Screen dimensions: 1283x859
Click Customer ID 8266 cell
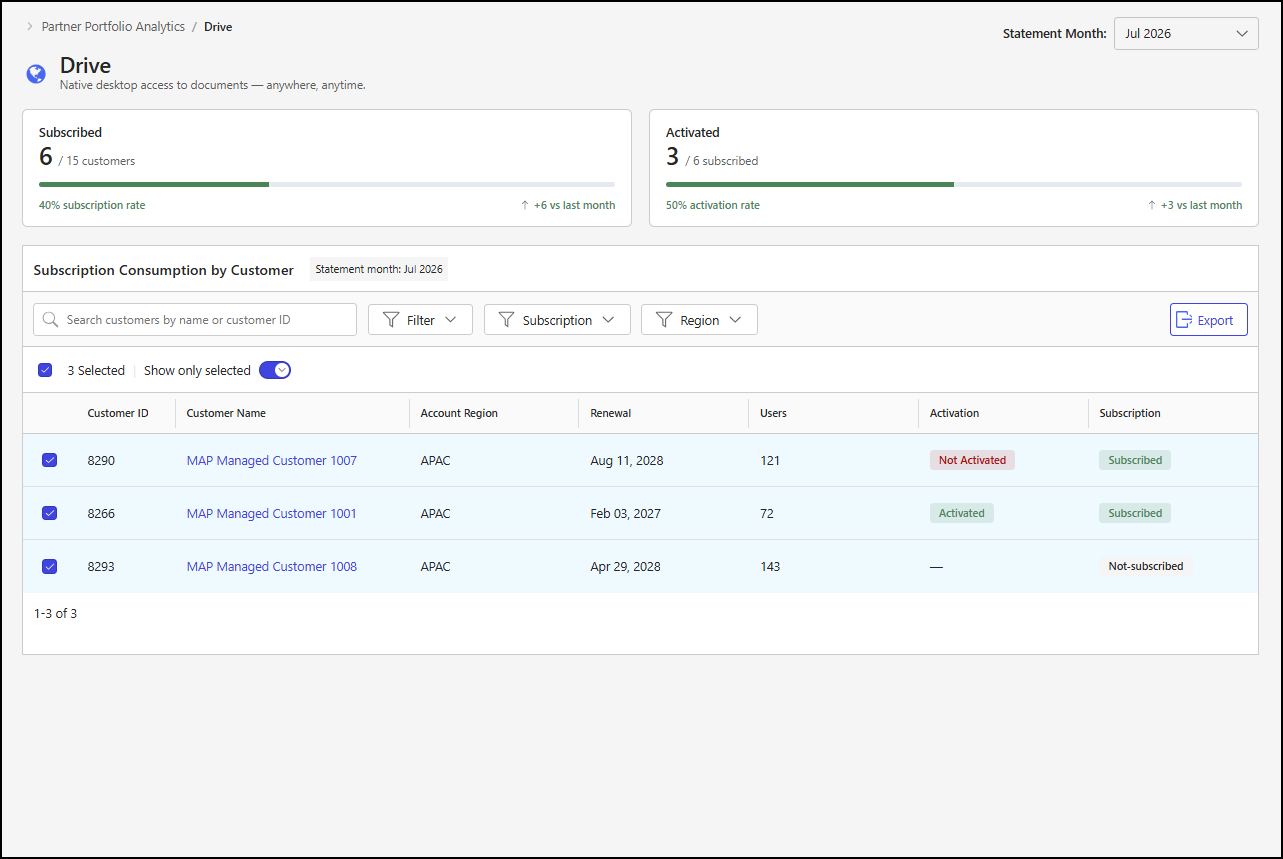click(101, 513)
